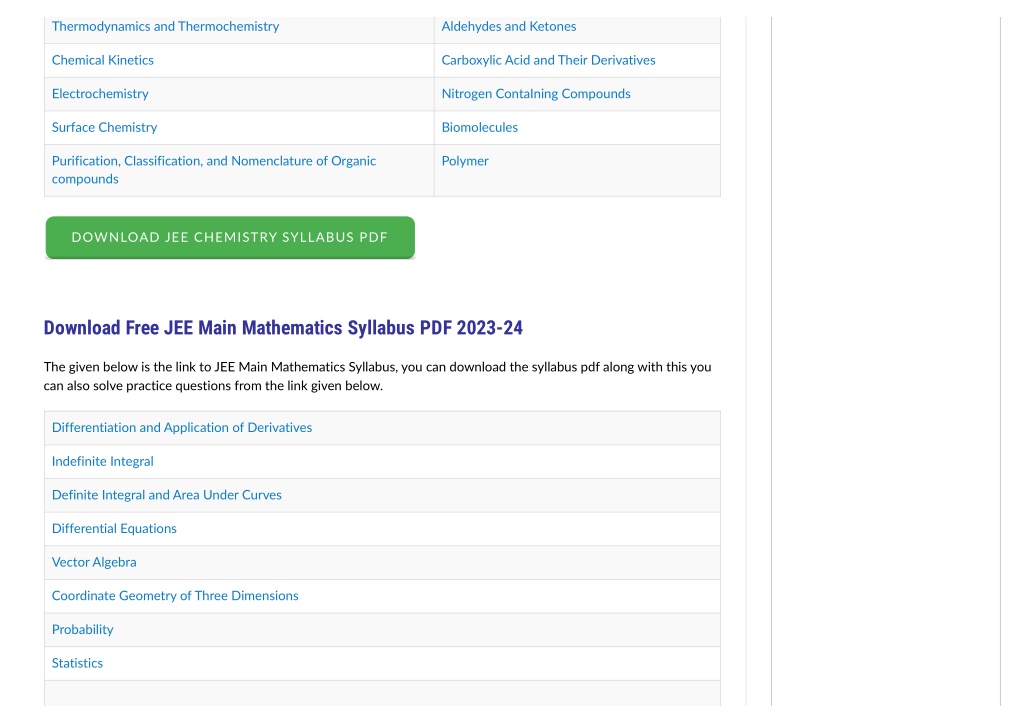Image resolution: width=1024 pixels, height=723 pixels.
Task: Open the Aldehydes and Ketones link
Action: click(x=509, y=27)
